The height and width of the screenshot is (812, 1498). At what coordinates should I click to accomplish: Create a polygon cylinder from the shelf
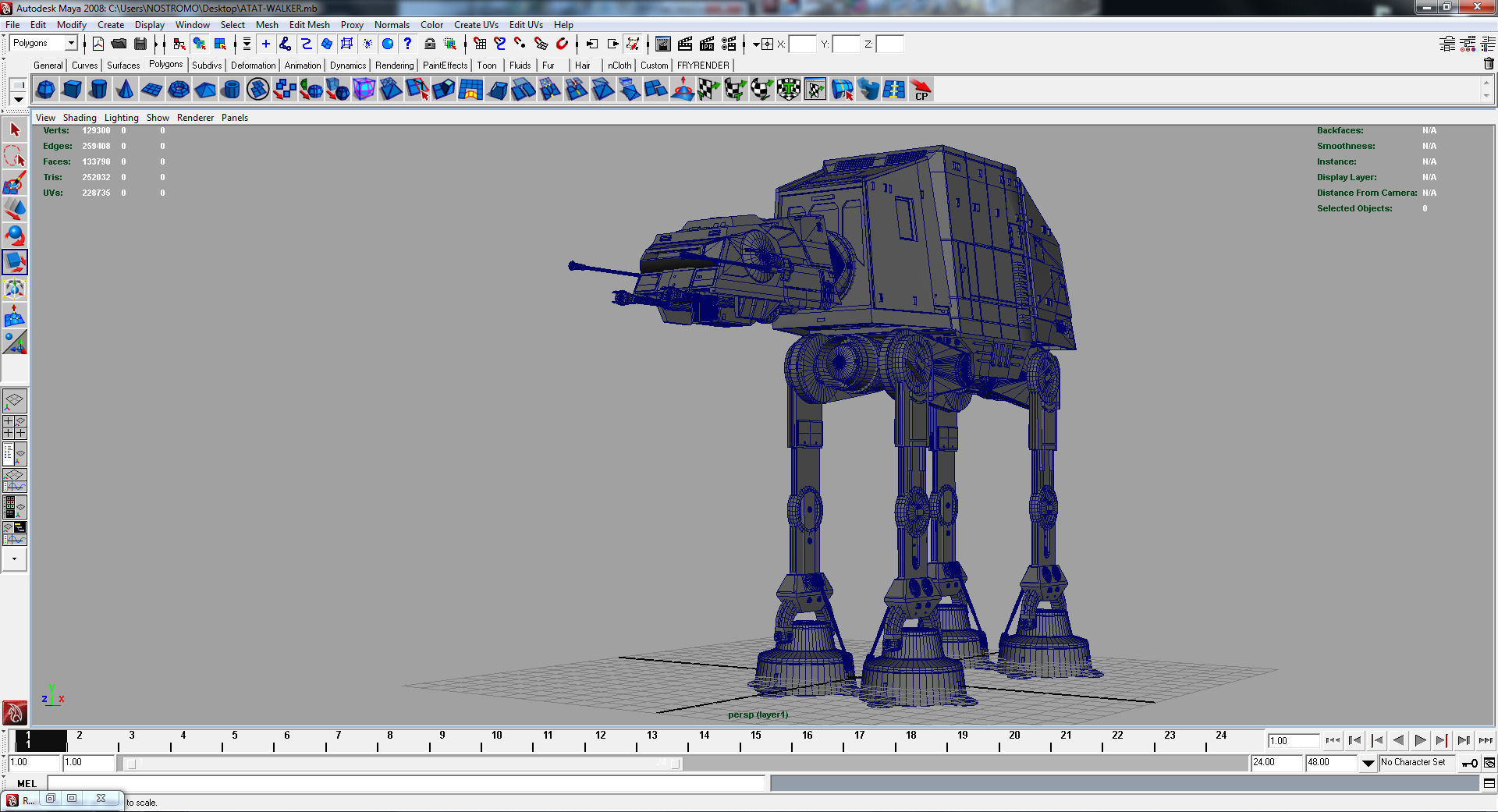(x=98, y=90)
